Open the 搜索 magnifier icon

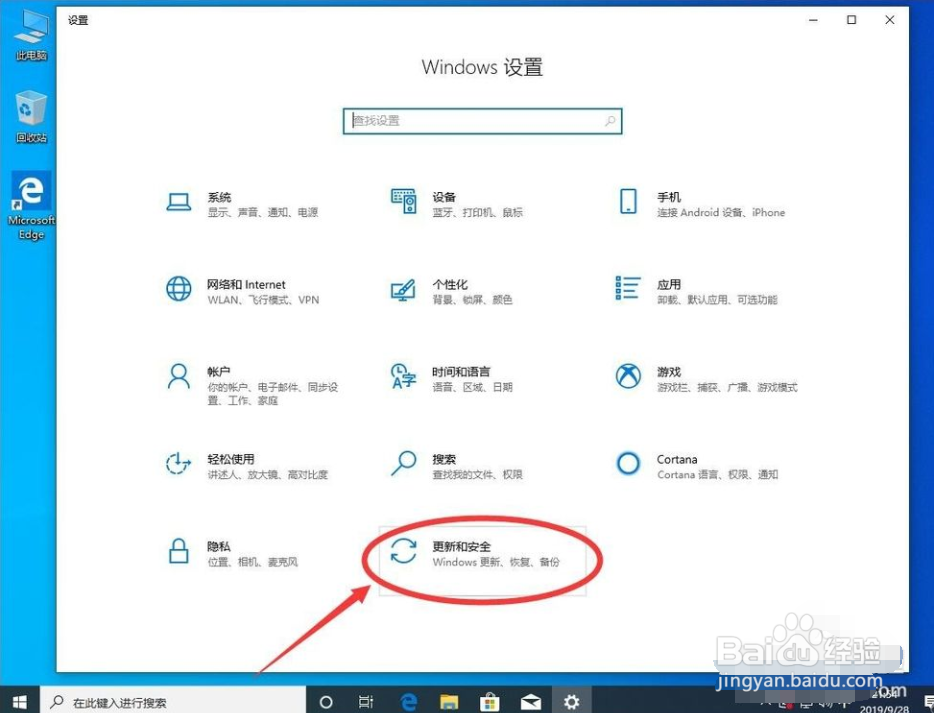tap(403, 463)
